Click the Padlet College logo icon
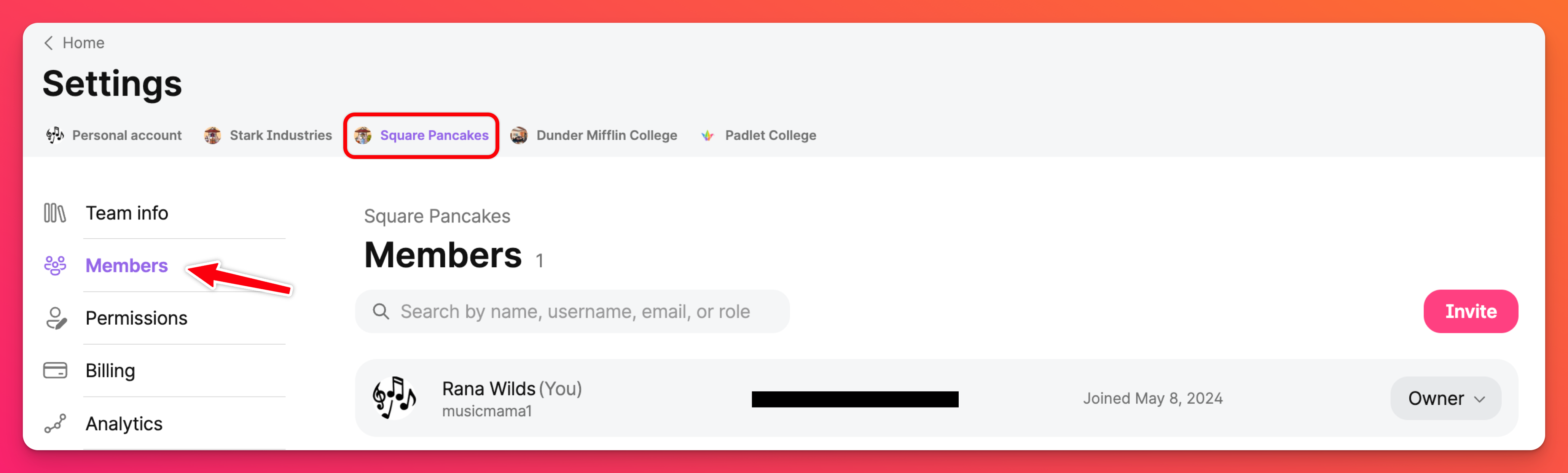Viewport: 1568px width, 473px height. pyautogui.click(x=707, y=135)
